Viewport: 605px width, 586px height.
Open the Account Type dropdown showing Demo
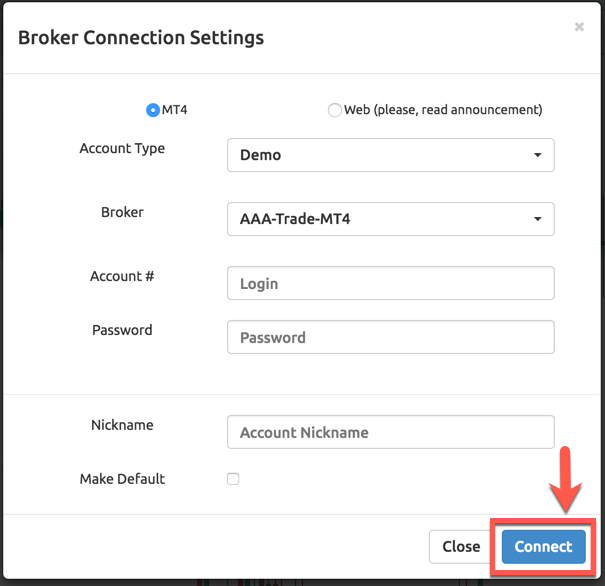[390, 155]
